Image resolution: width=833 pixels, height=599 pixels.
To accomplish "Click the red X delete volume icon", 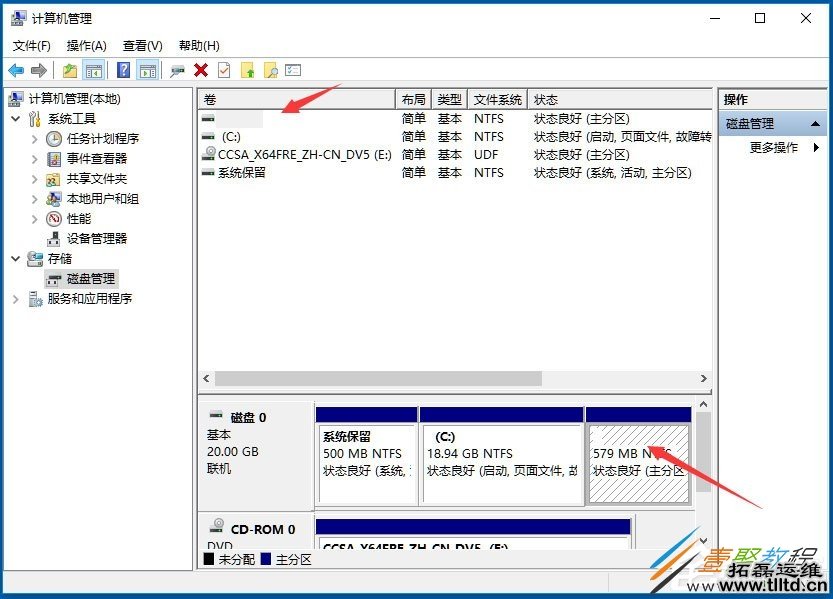I will pos(200,70).
